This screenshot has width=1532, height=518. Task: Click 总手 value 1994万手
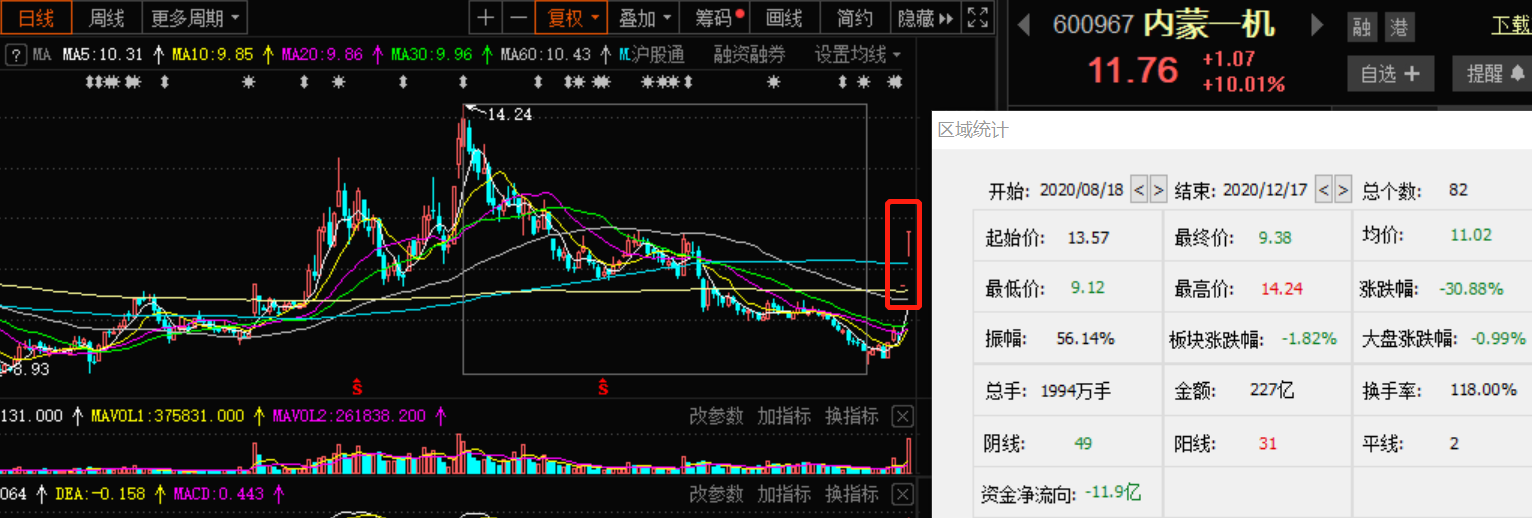[1076, 390]
